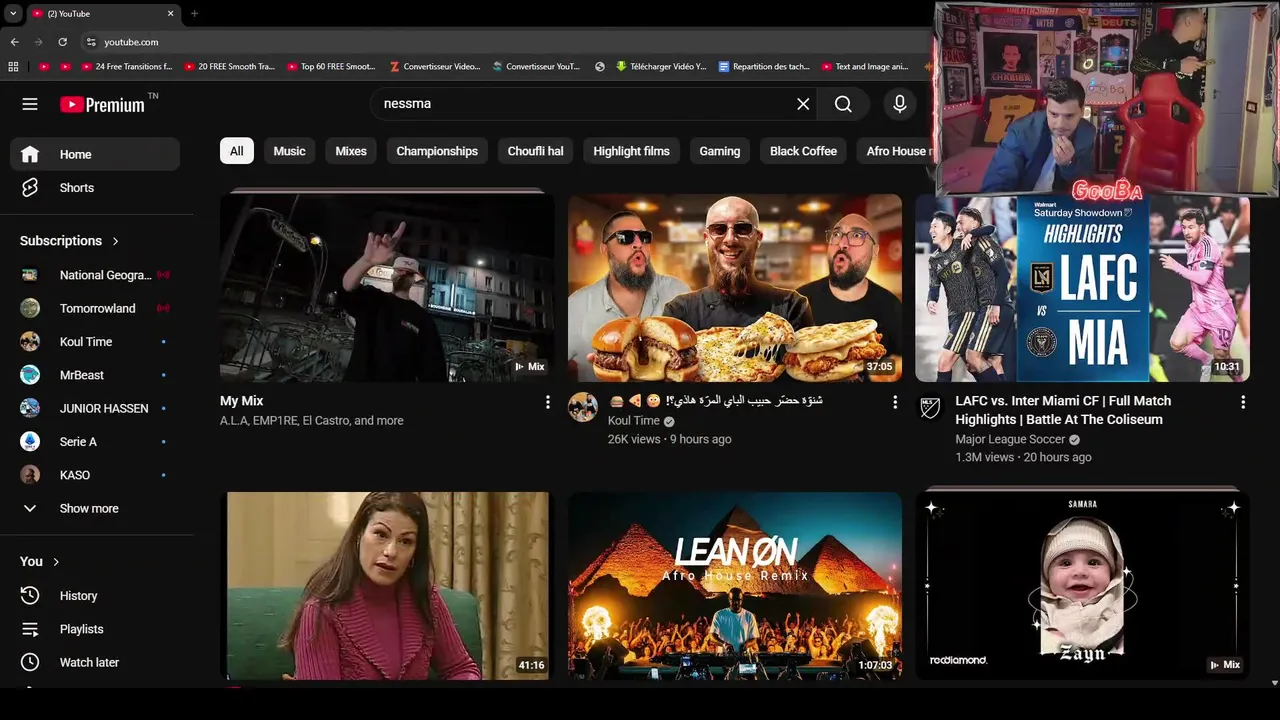Open KASO channel subscription
The height and width of the screenshot is (720, 1280).
click(x=95, y=475)
